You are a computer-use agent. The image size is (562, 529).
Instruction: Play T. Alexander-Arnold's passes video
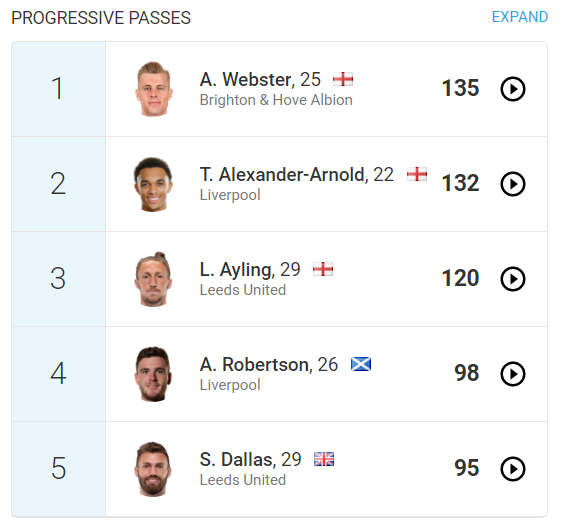tap(513, 184)
